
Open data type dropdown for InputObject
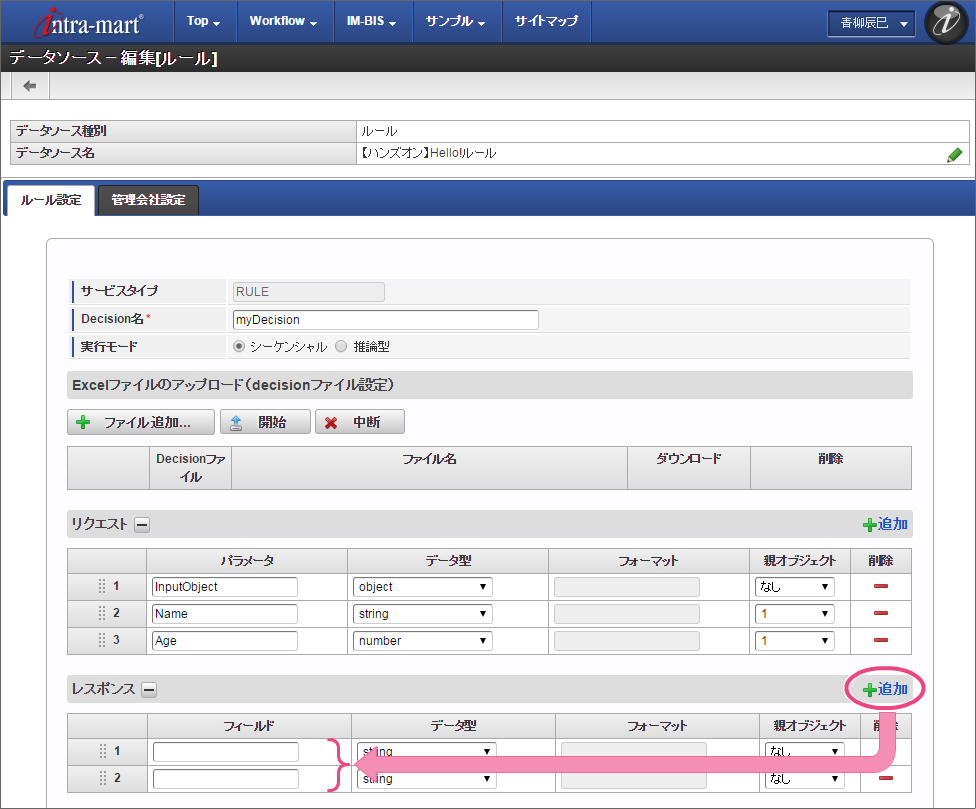(x=422, y=587)
